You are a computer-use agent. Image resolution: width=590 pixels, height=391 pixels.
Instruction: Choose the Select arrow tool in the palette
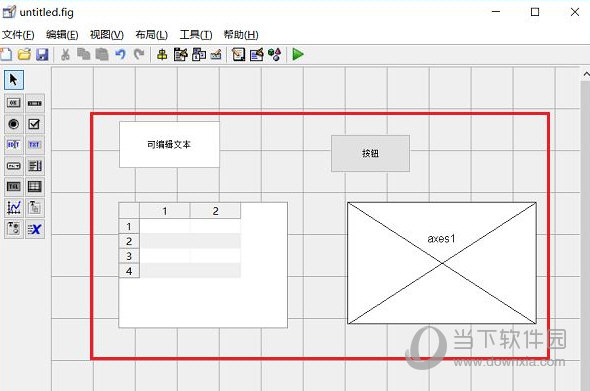tap(14, 80)
